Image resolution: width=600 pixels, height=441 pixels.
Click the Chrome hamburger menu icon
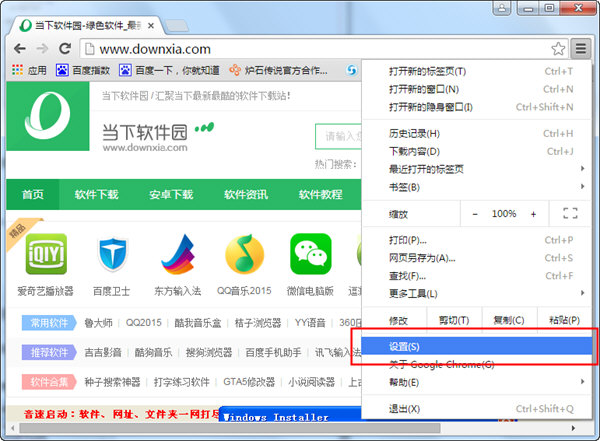[581, 48]
